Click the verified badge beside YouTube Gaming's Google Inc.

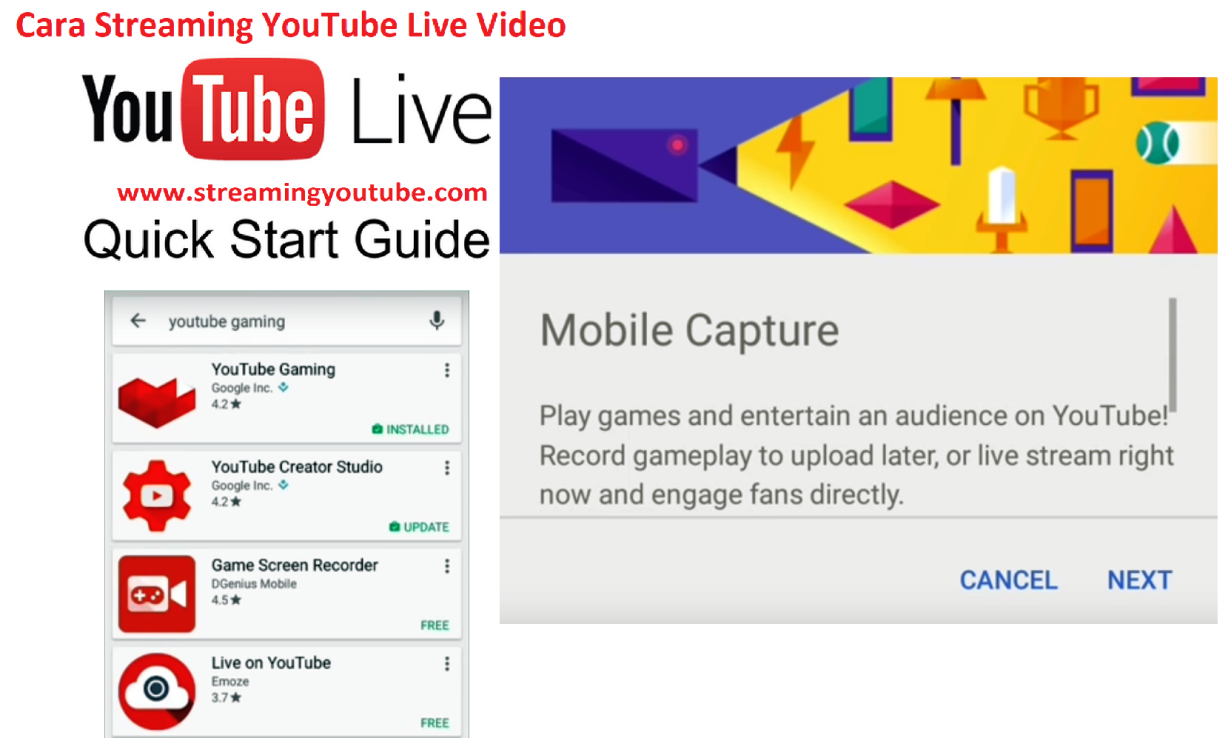click(284, 388)
